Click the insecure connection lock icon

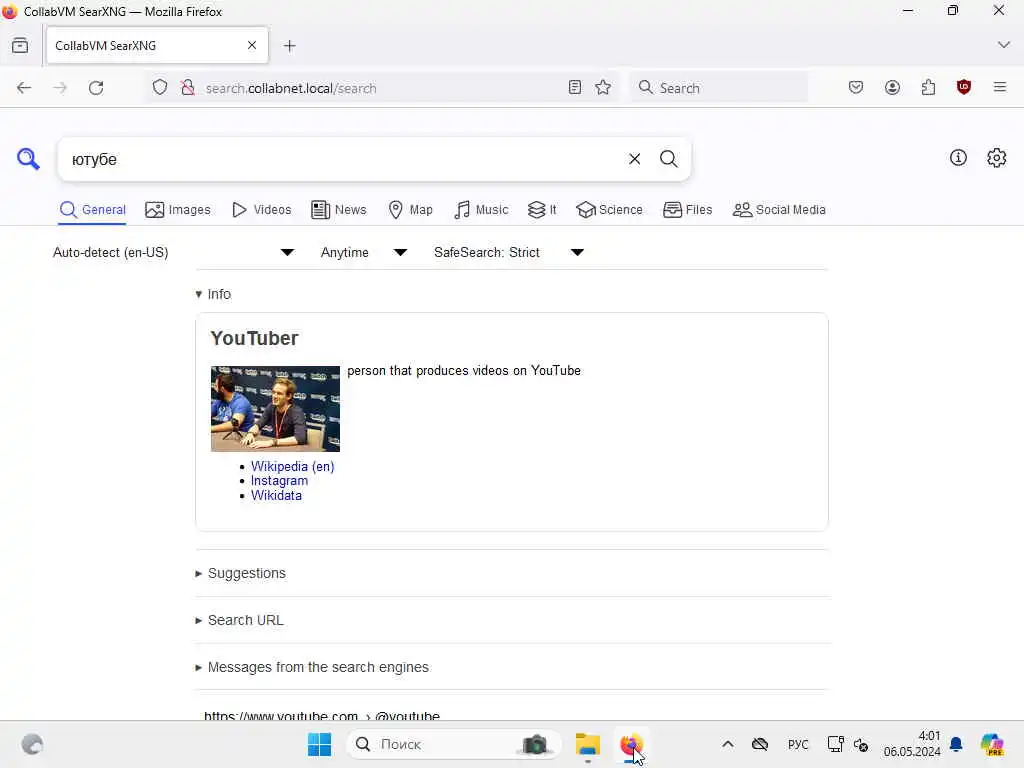pos(187,88)
